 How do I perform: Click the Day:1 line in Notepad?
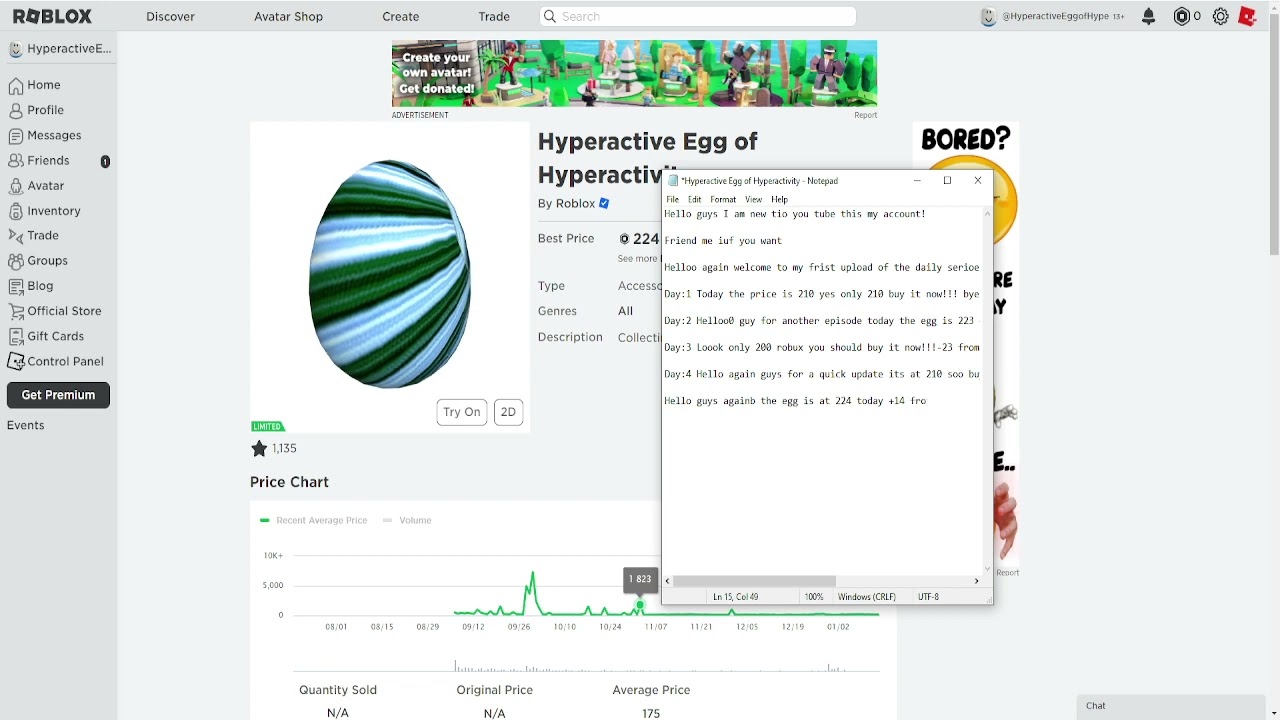pos(821,294)
